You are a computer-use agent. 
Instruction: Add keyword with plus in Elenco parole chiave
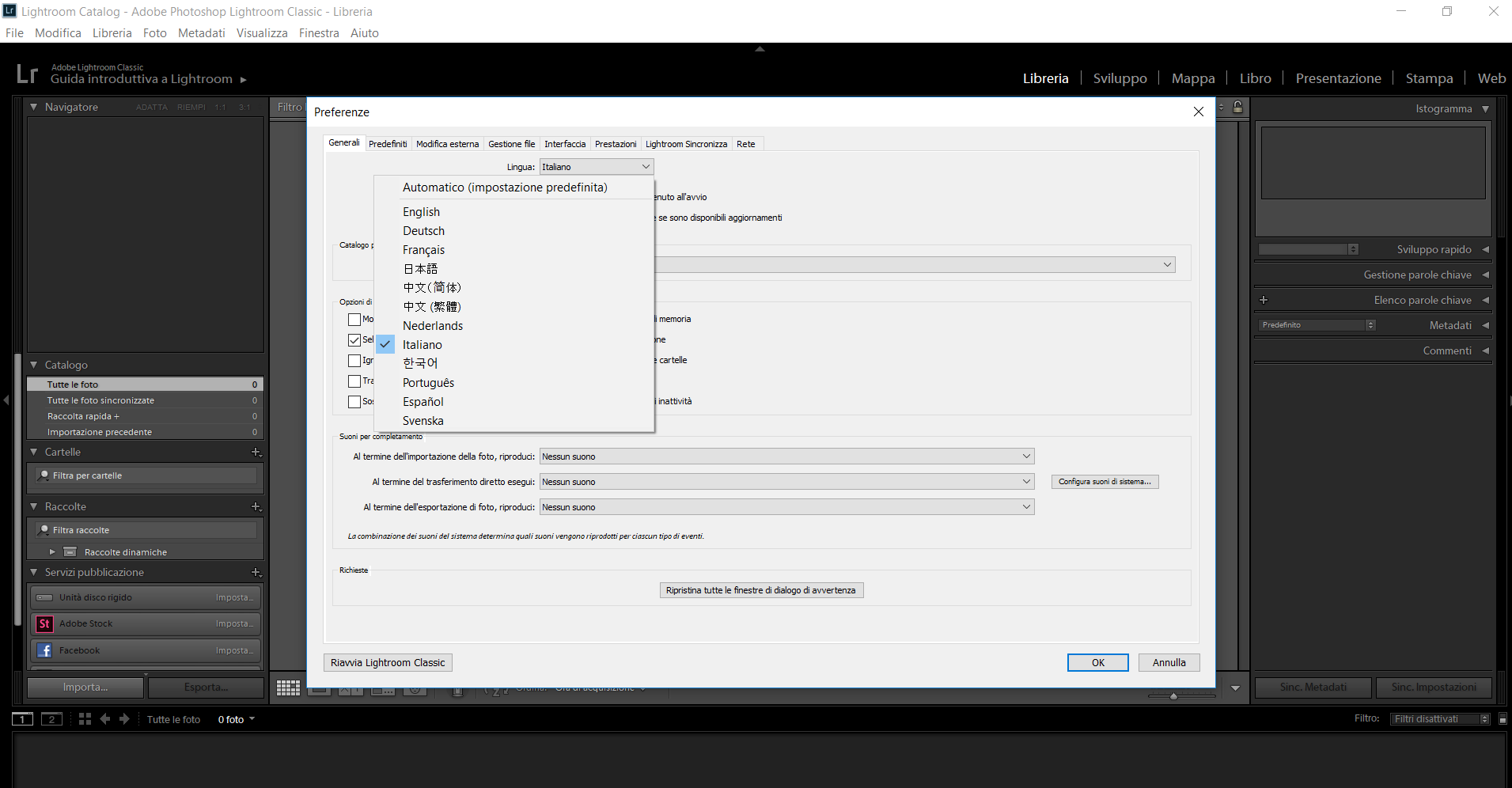(1264, 300)
